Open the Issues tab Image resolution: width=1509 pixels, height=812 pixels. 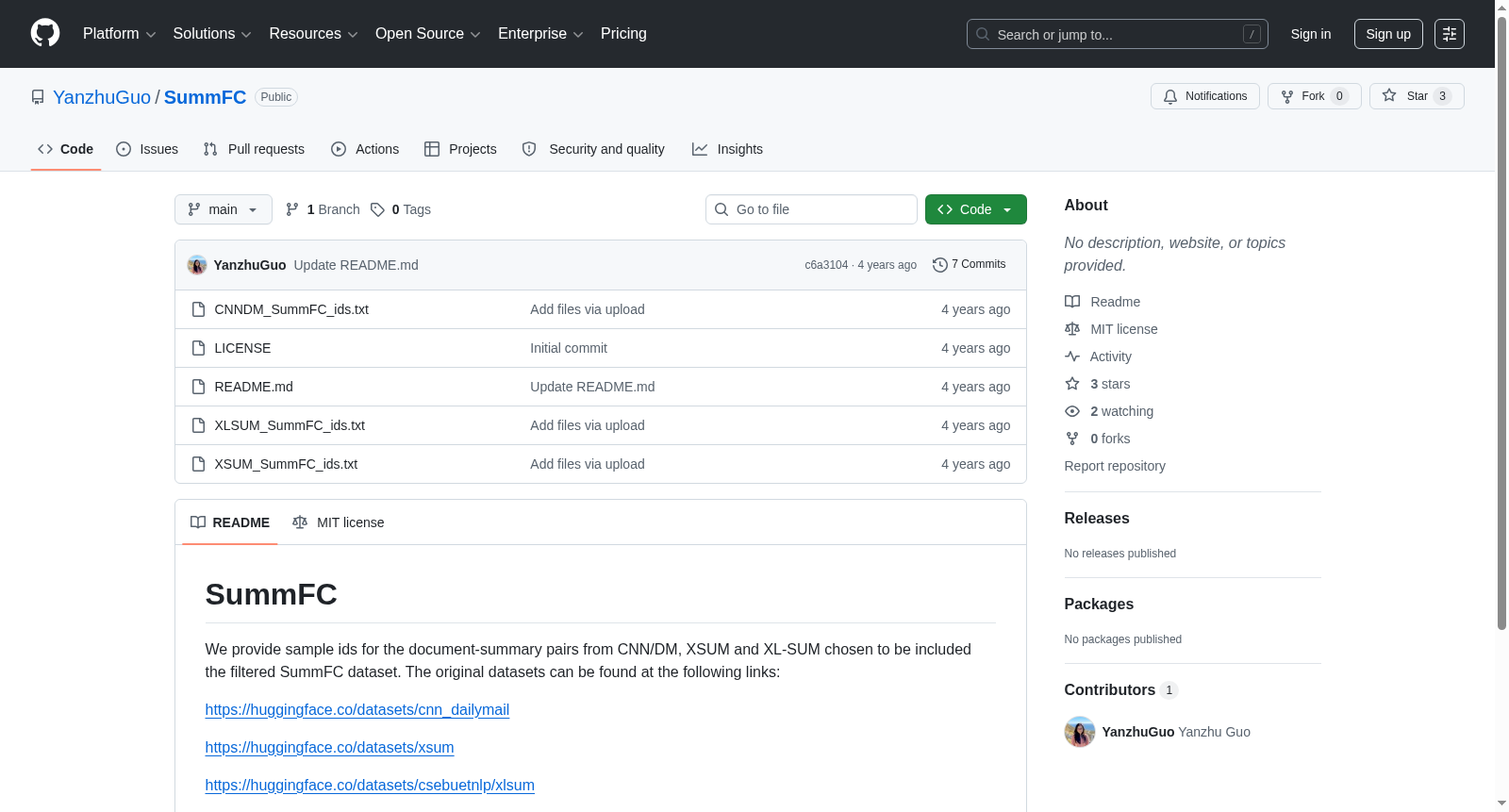point(147,149)
